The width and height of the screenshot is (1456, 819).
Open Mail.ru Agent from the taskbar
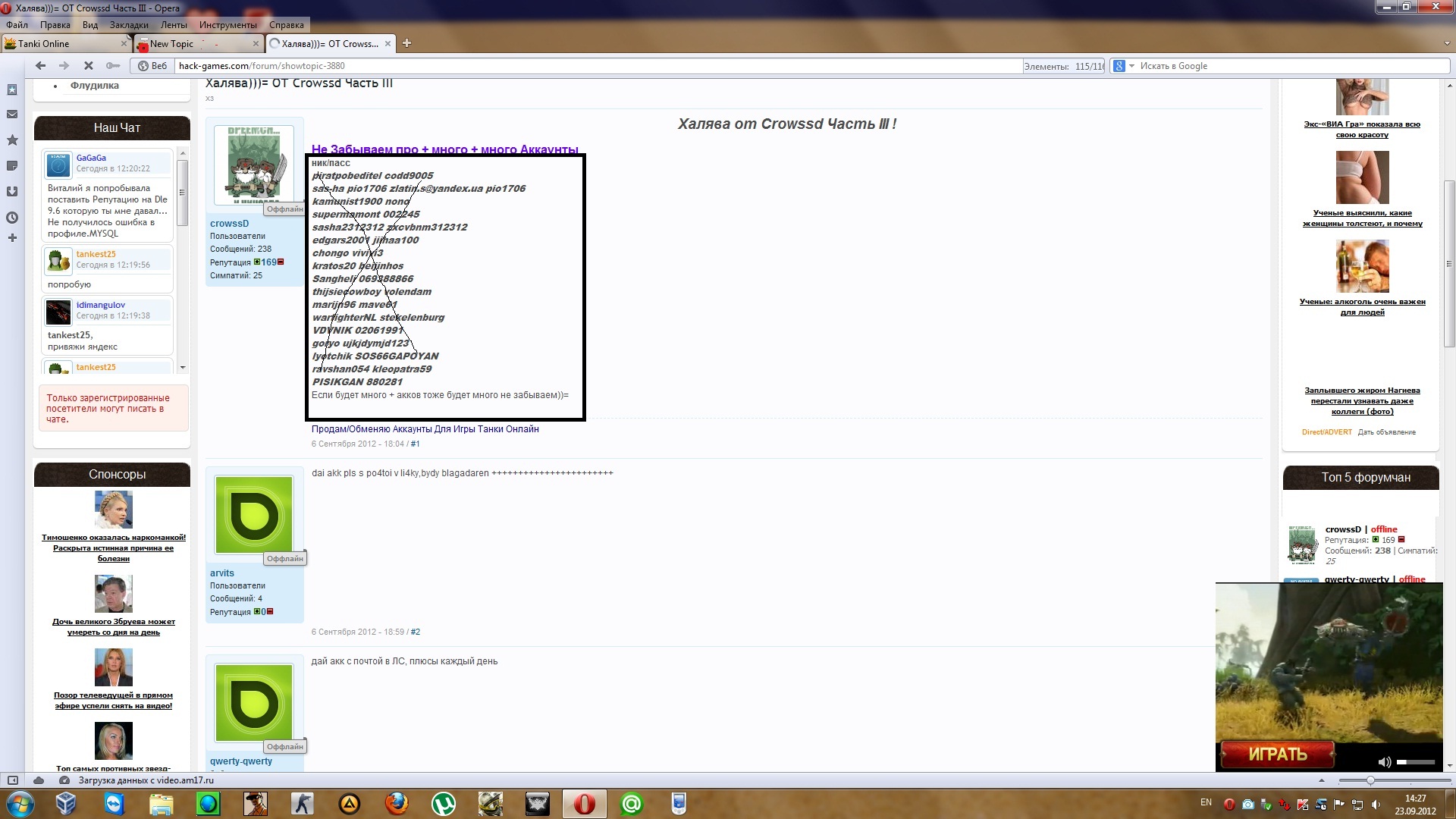(x=631, y=804)
